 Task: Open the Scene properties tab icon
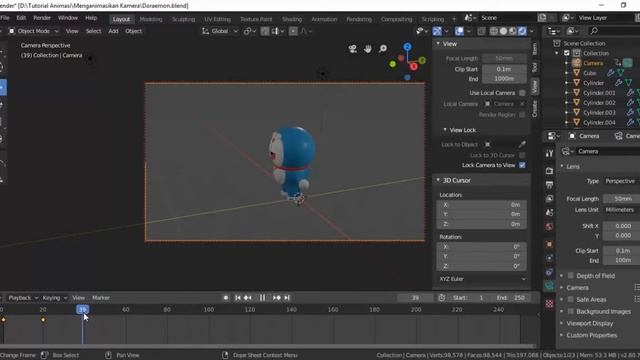549,212
